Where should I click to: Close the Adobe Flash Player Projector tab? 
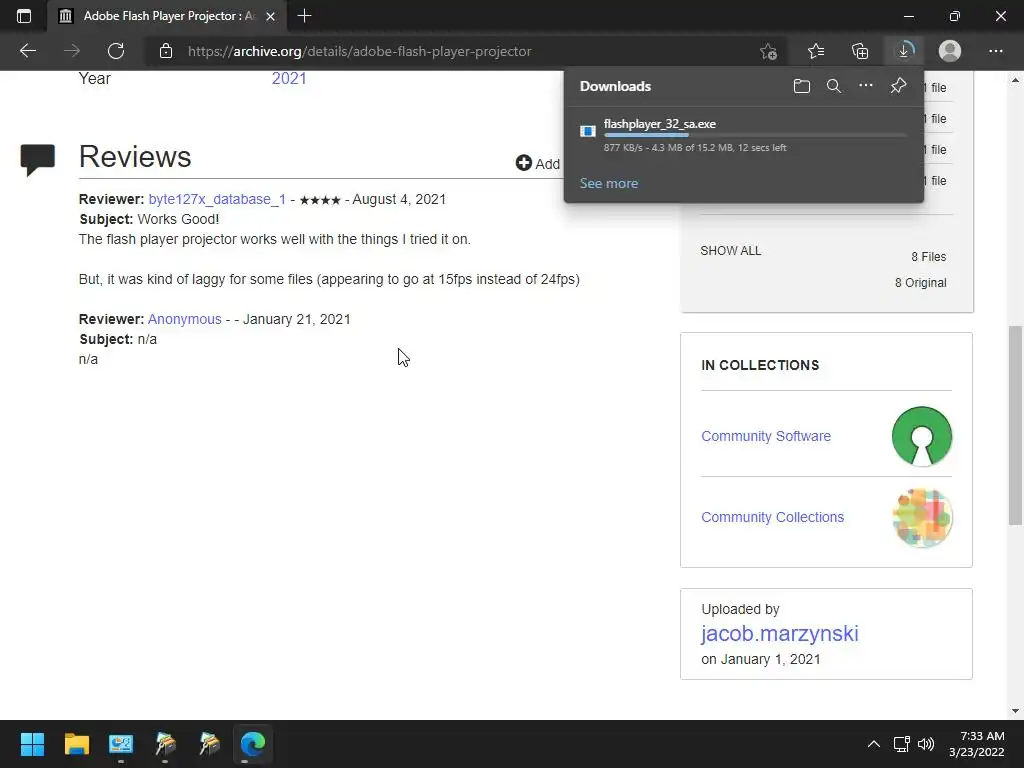pos(272,16)
